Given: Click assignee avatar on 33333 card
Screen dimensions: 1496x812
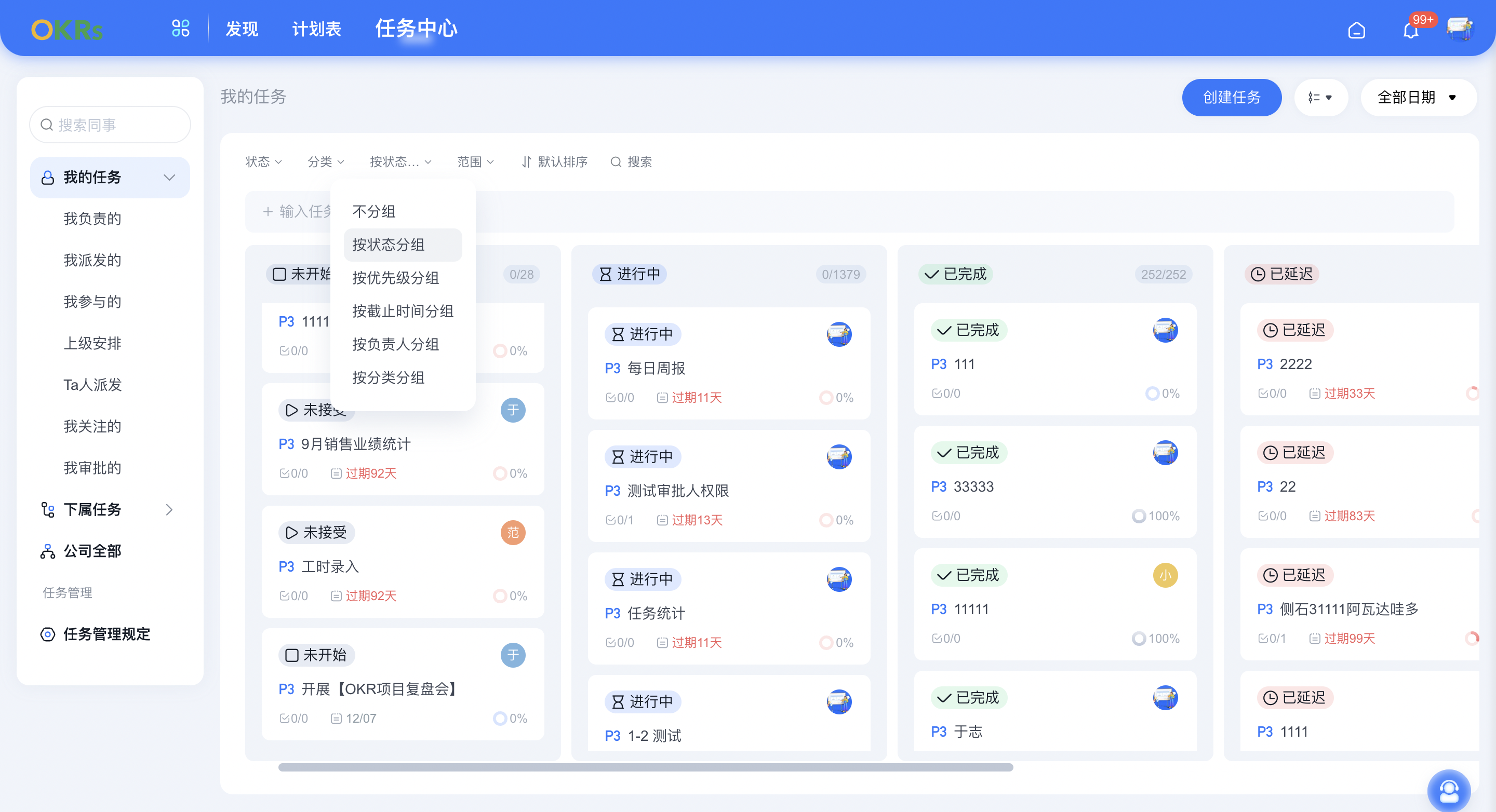Looking at the screenshot, I should point(1165,453).
